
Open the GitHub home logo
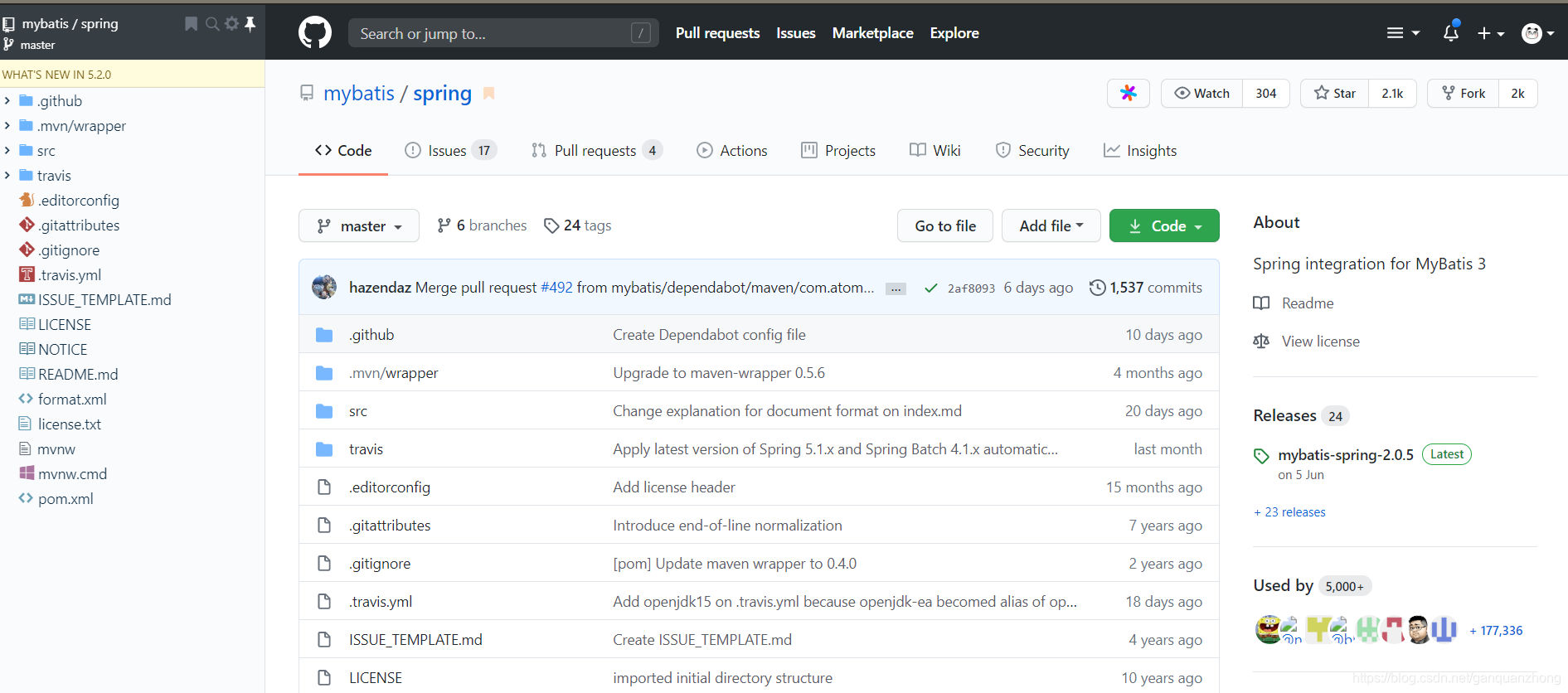pos(315,33)
